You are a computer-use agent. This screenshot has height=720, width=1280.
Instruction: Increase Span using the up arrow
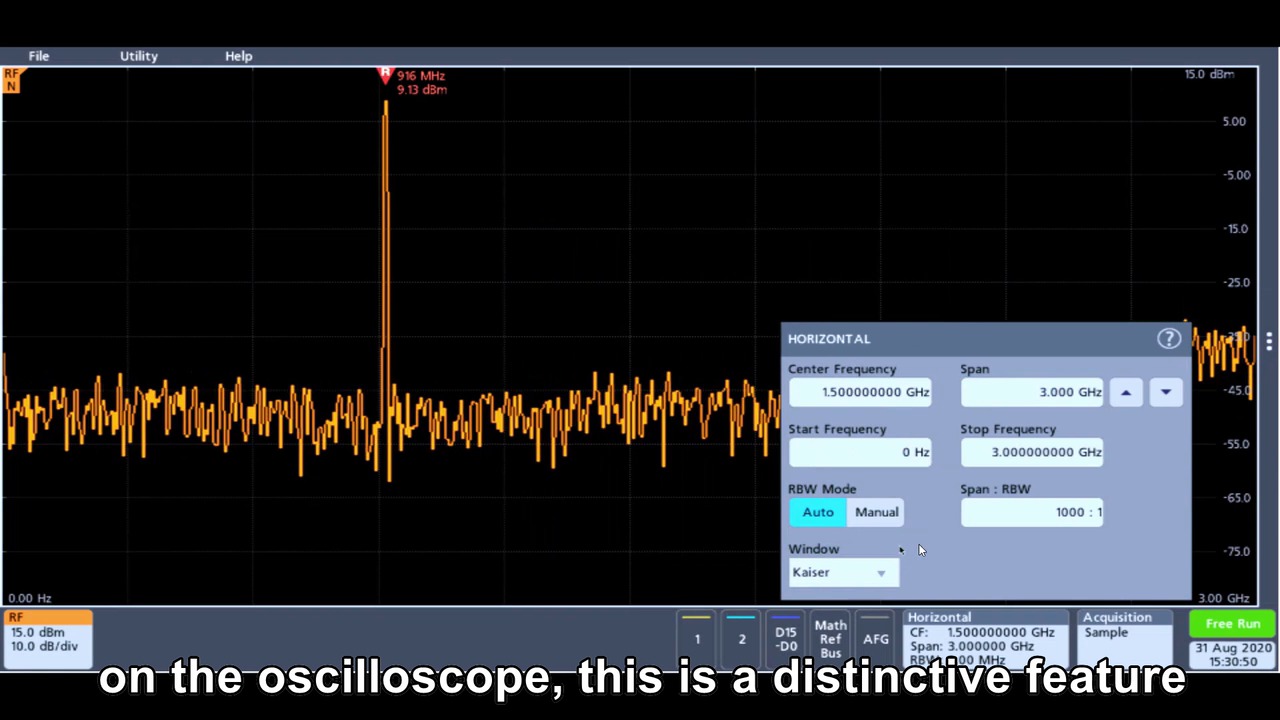tap(1126, 391)
